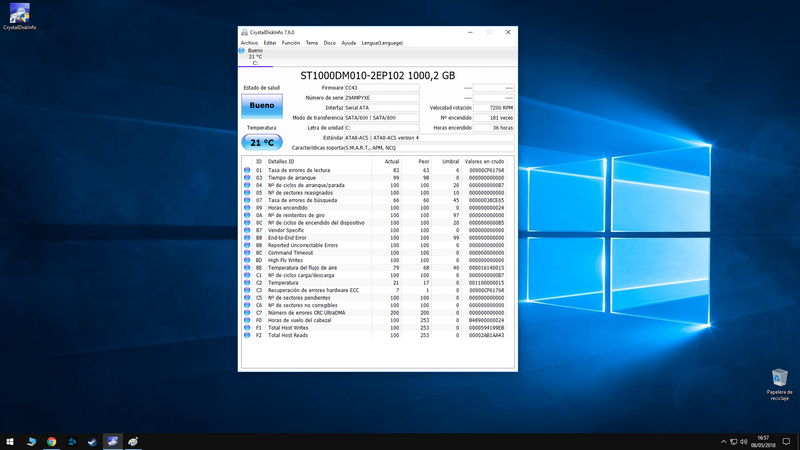The image size is (800, 450).
Task: Open the Tema menu
Action: [312, 43]
